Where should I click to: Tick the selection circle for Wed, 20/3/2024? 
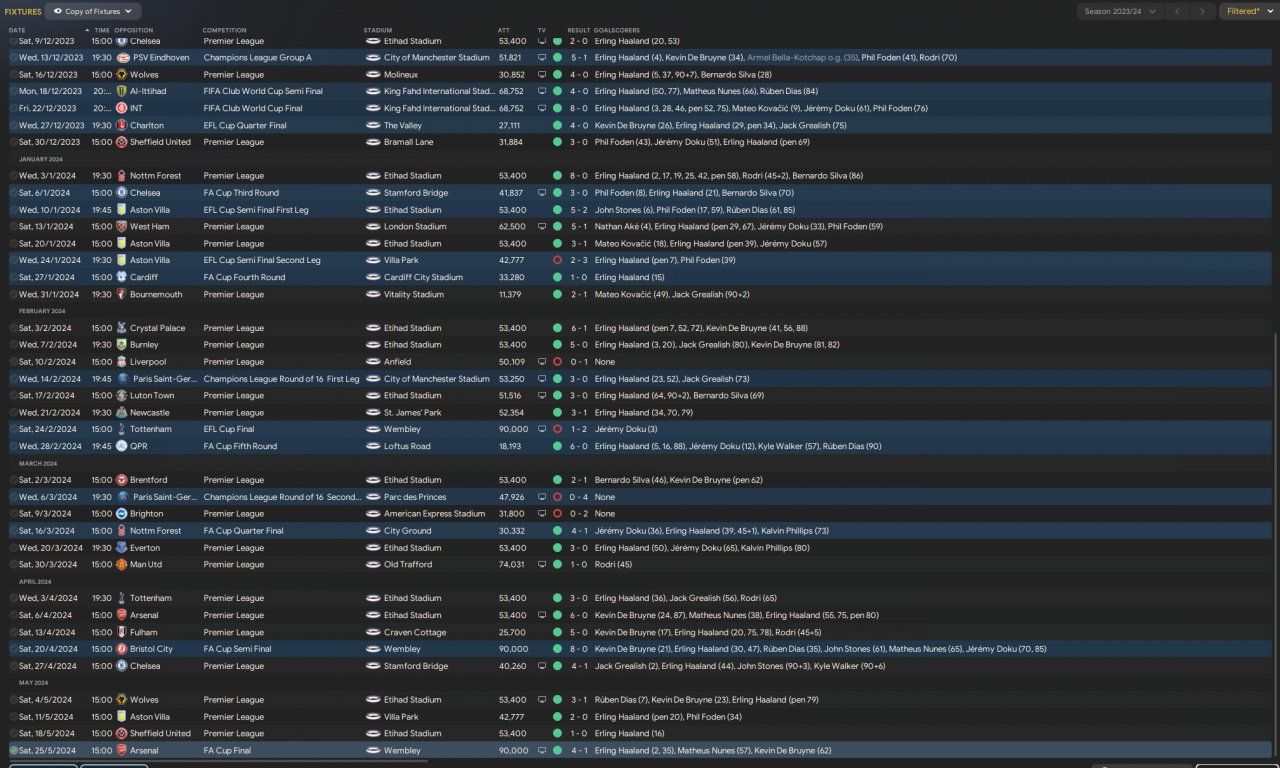coord(14,548)
